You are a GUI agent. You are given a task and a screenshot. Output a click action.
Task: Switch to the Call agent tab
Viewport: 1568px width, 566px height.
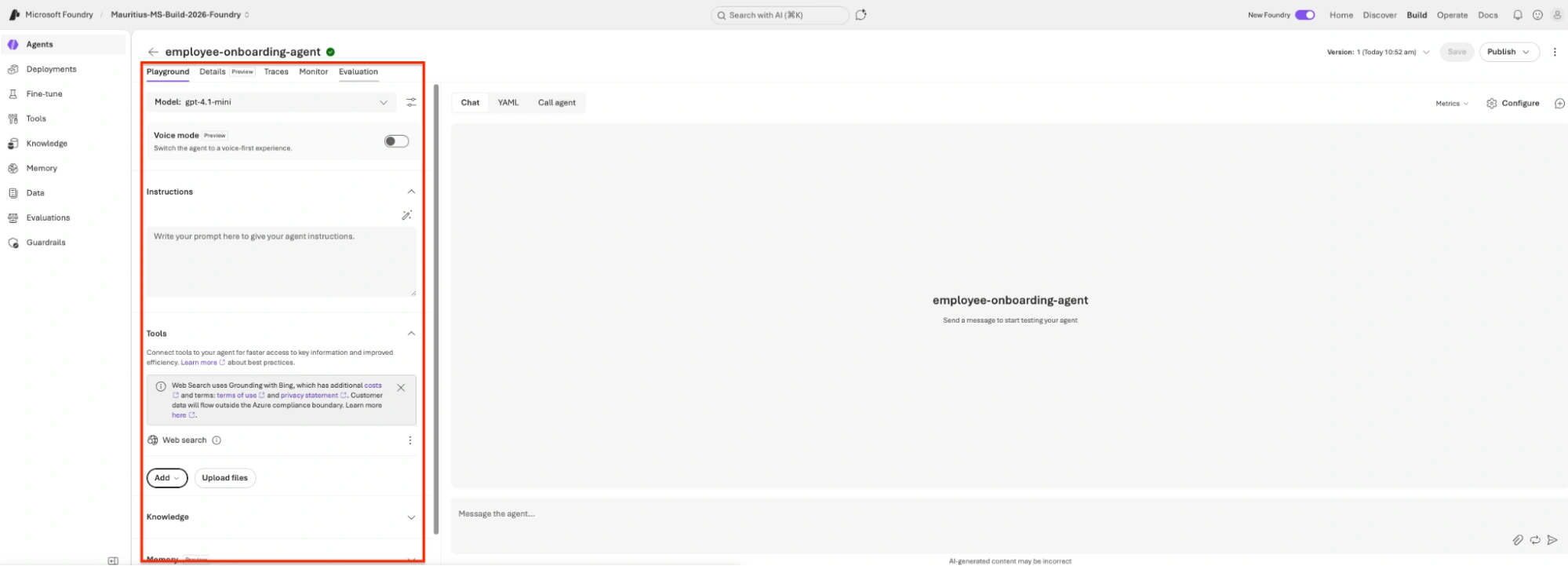click(x=557, y=103)
